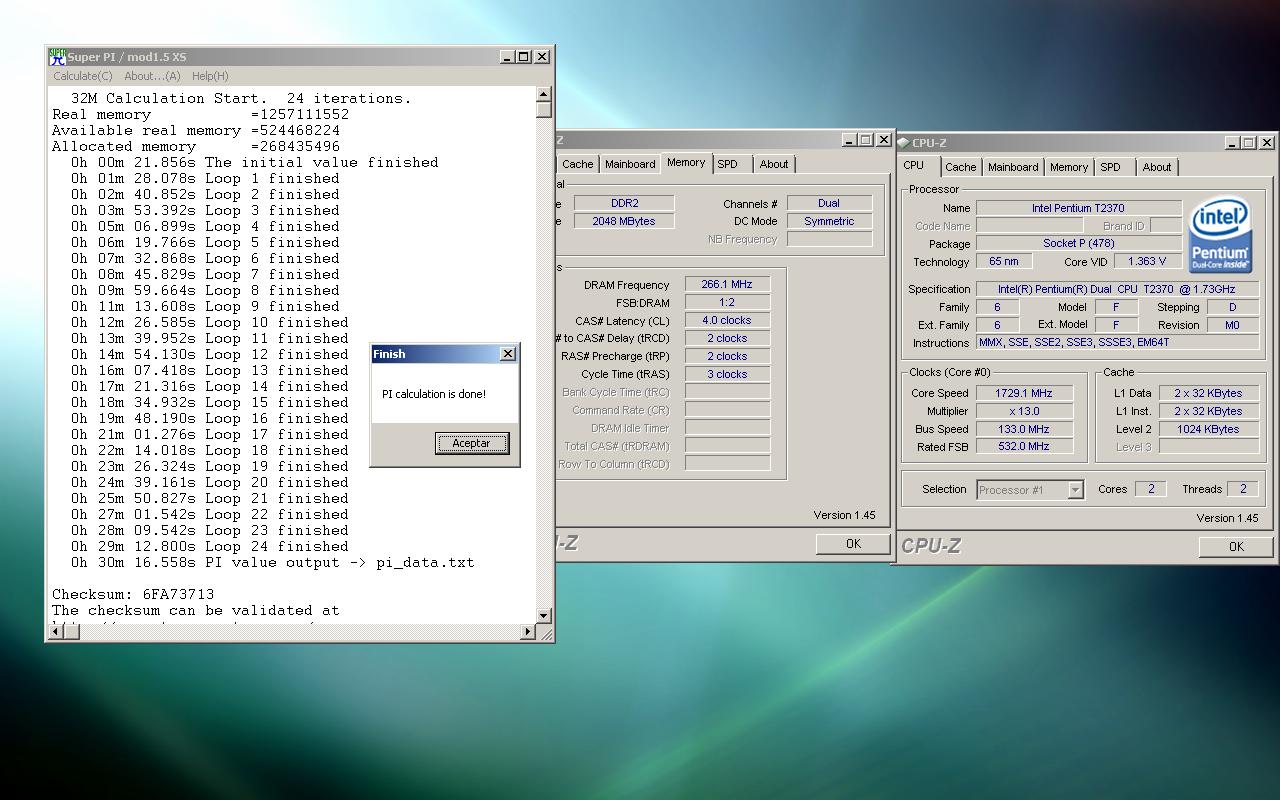Switch to CPU tab in right CPU-Z window
Viewport: 1280px width, 800px height.
point(914,166)
